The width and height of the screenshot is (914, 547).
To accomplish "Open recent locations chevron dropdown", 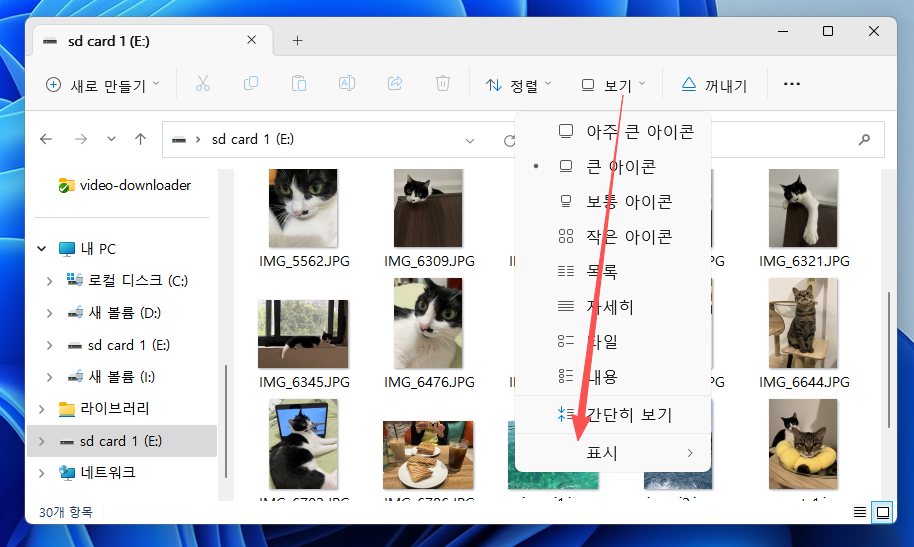I will click(111, 139).
